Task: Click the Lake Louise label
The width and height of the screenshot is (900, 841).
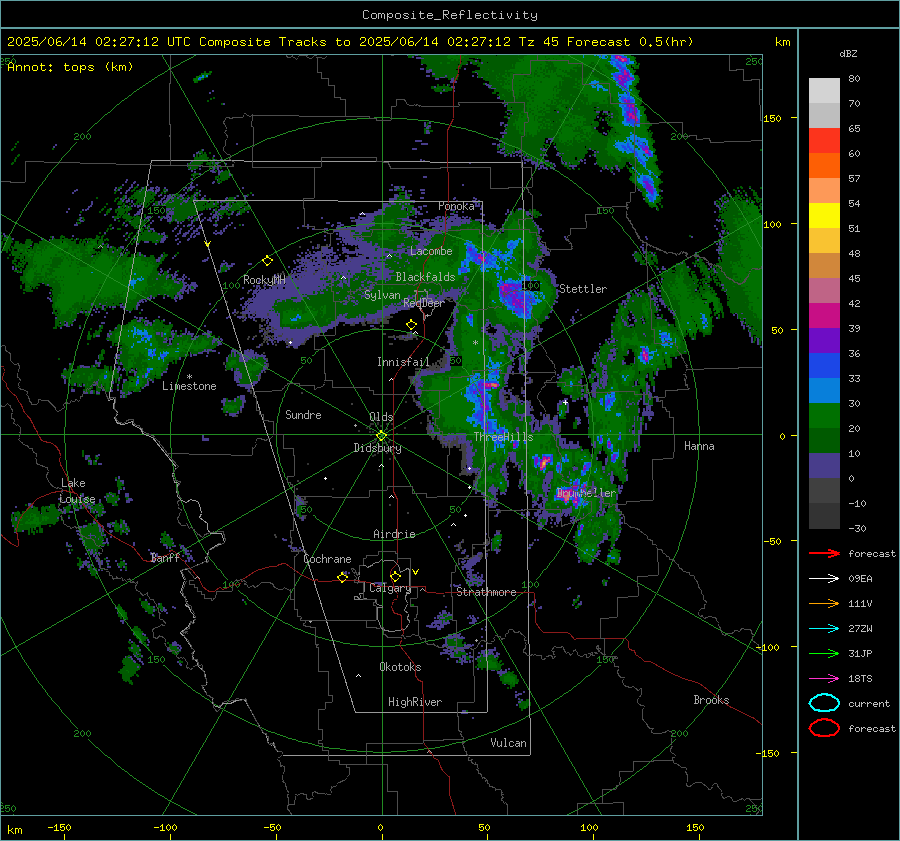Action: pos(77,491)
